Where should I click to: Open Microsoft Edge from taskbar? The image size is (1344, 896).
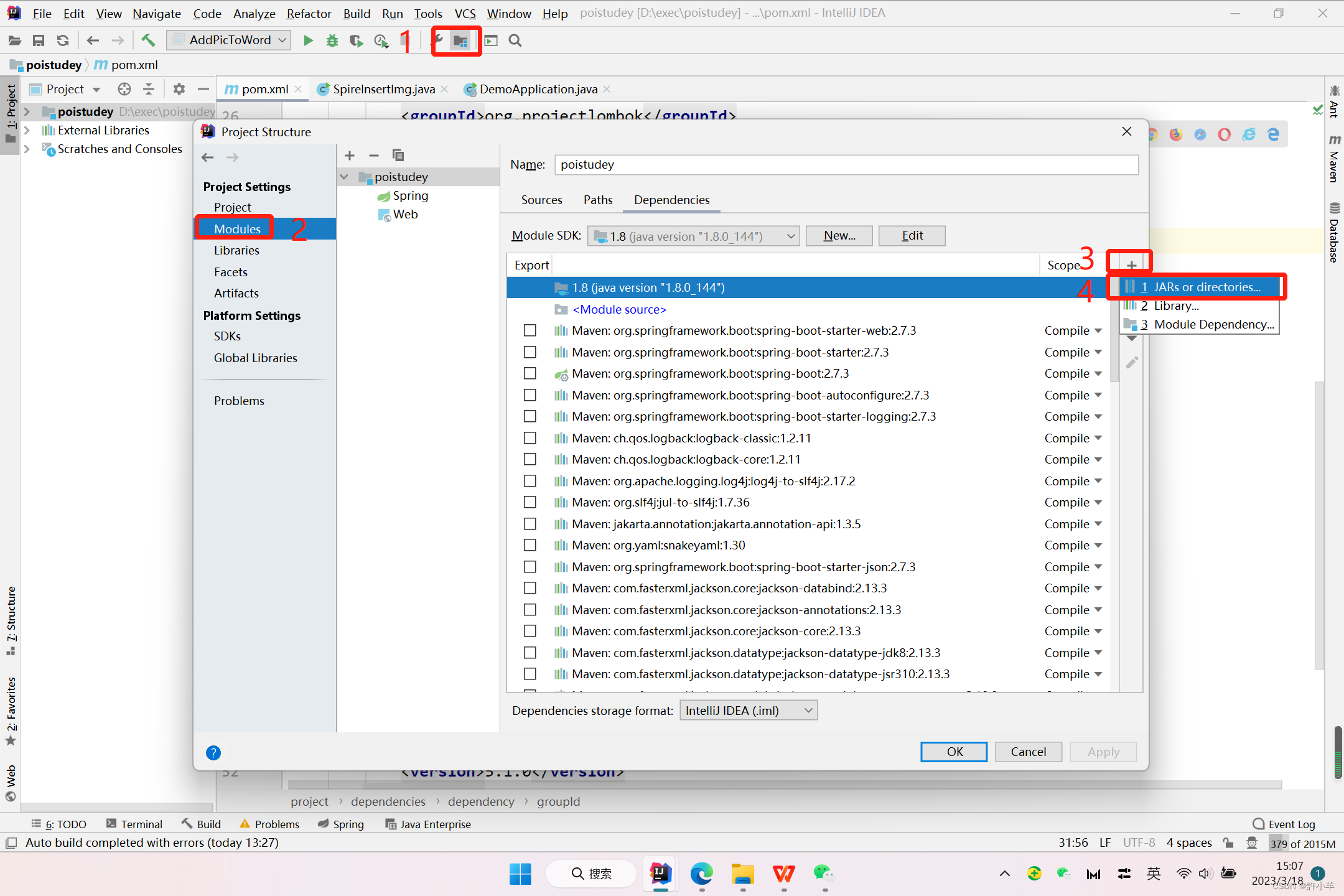(702, 874)
